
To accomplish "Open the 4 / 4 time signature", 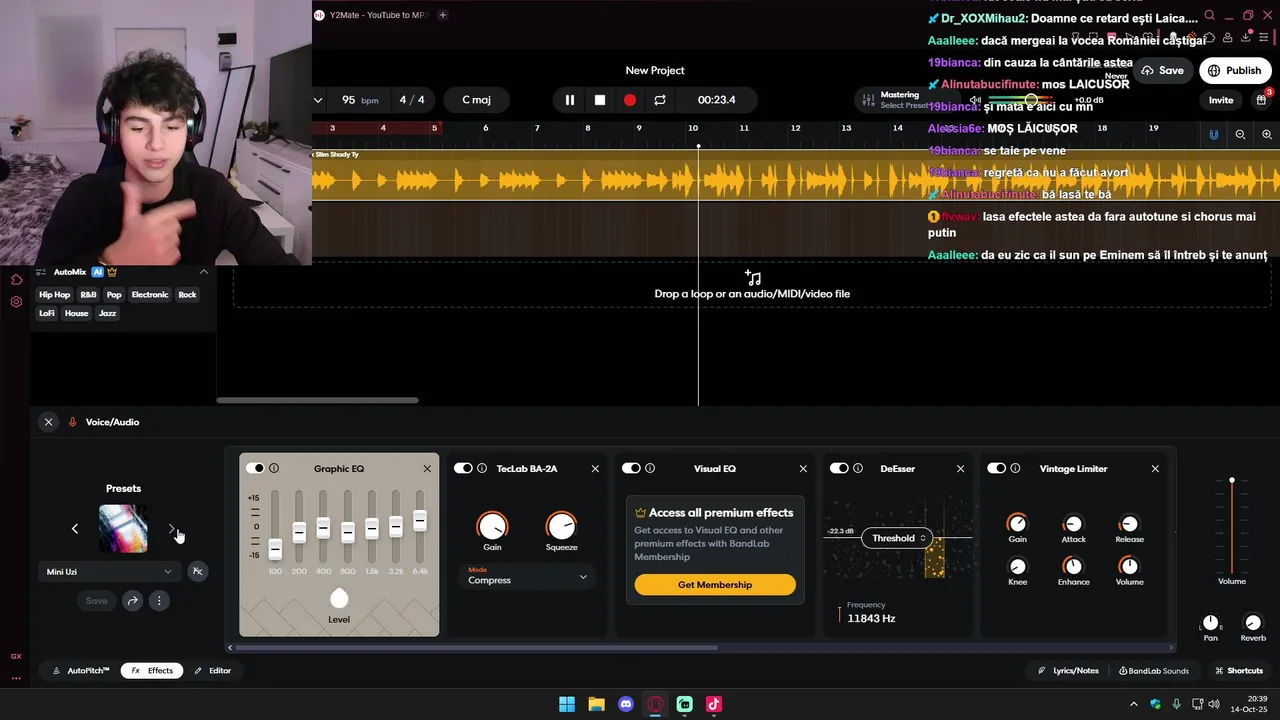I will [x=412, y=100].
